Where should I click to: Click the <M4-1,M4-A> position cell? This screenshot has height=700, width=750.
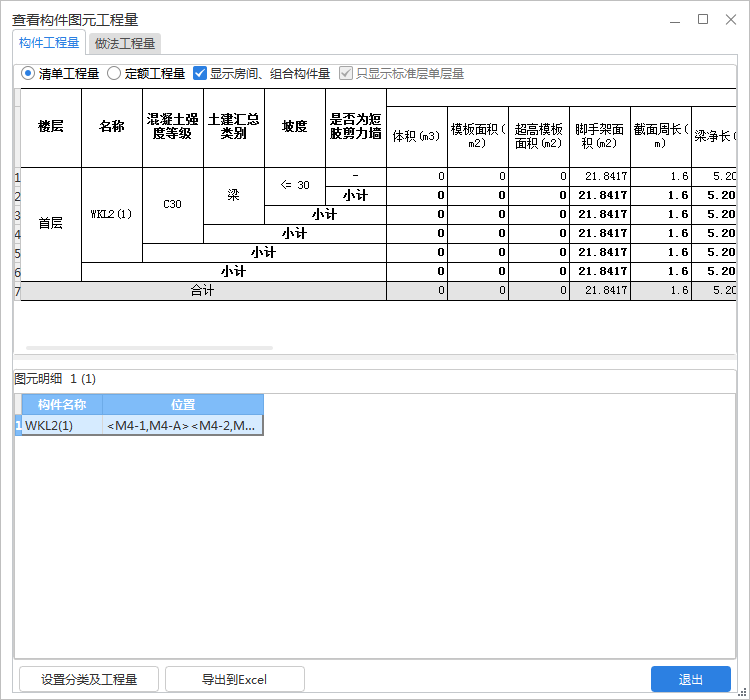pyautogui.click(x=183, y=425)
